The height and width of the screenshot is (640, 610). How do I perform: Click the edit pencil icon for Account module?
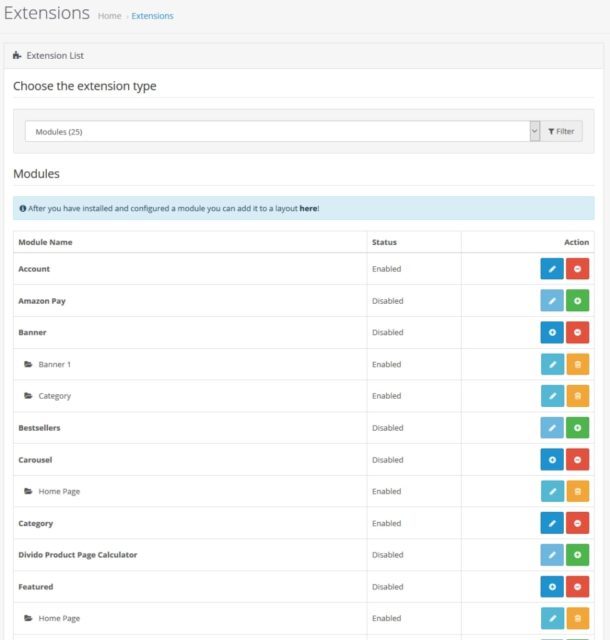point(552,269)
